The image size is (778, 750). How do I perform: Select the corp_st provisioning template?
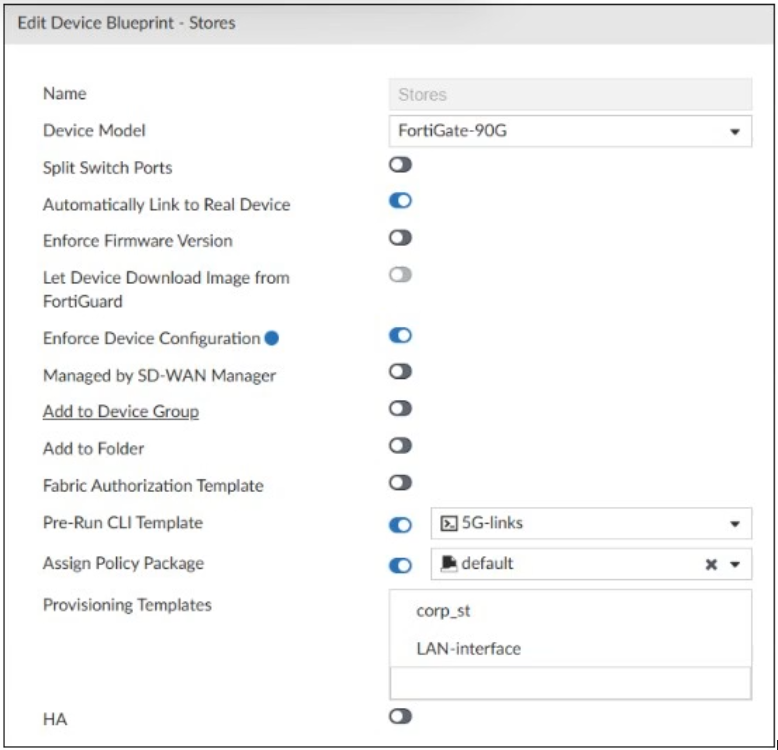(x=443, y=612)
